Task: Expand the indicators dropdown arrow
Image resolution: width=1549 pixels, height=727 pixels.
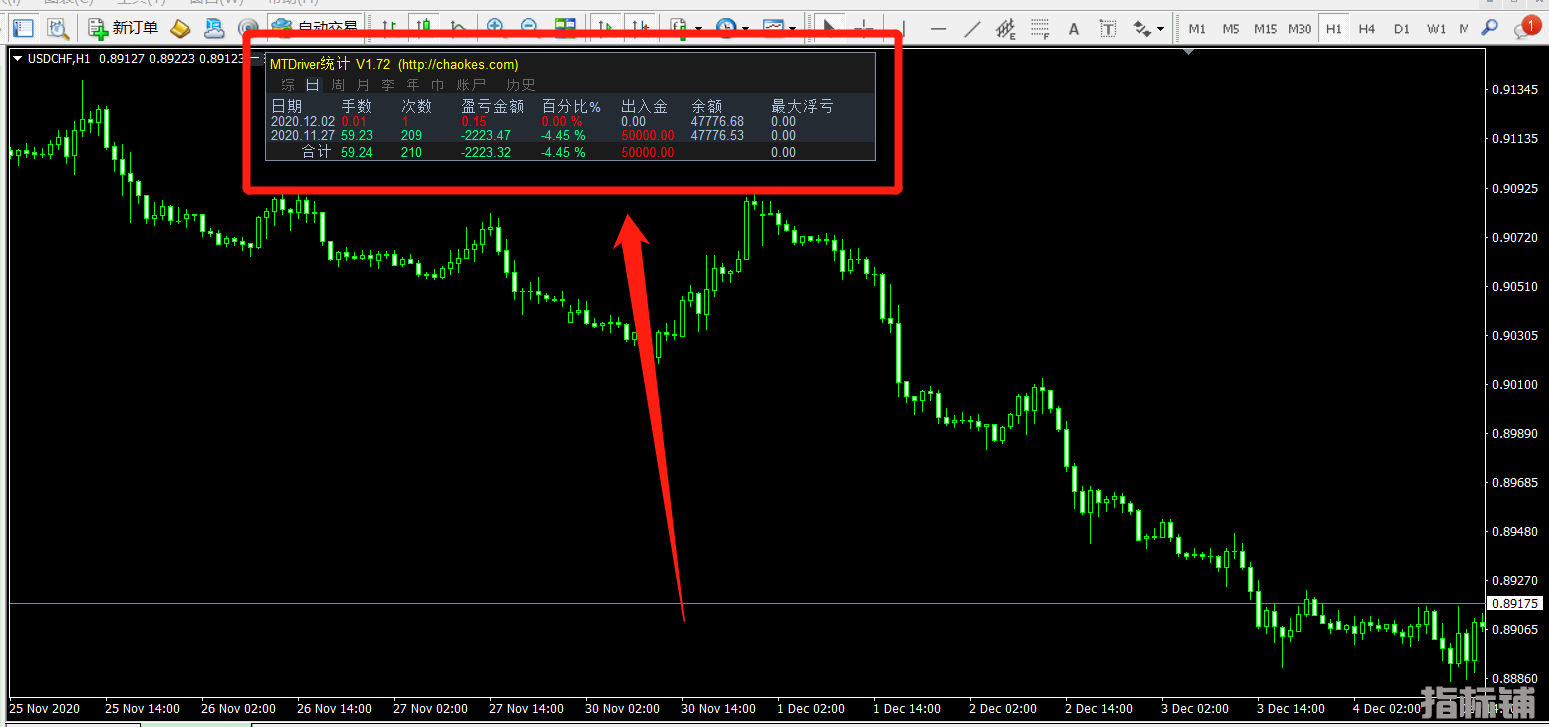Action: (698, 29)
